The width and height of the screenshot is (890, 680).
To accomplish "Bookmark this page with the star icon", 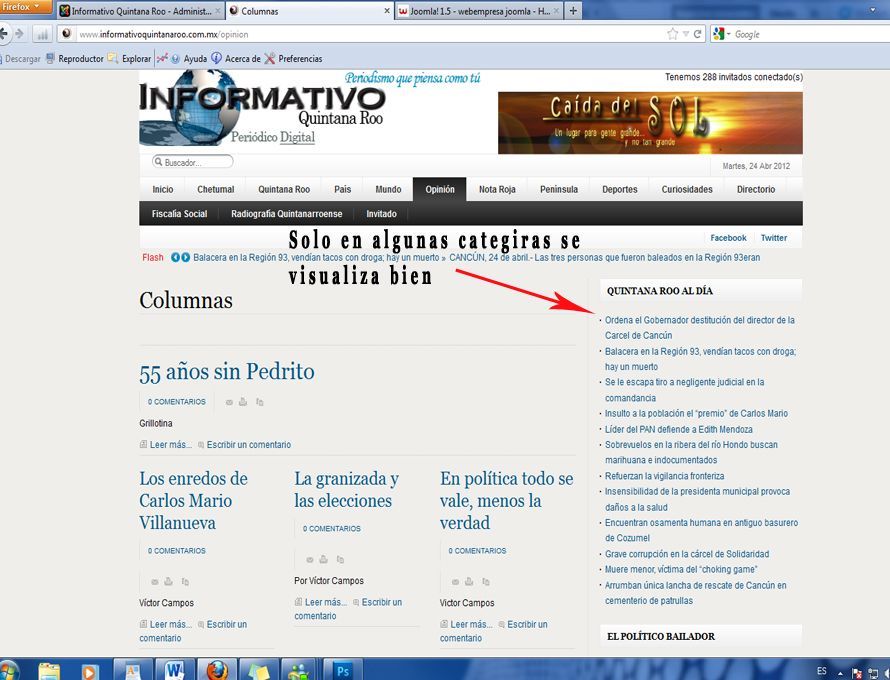I will [673, 34].
